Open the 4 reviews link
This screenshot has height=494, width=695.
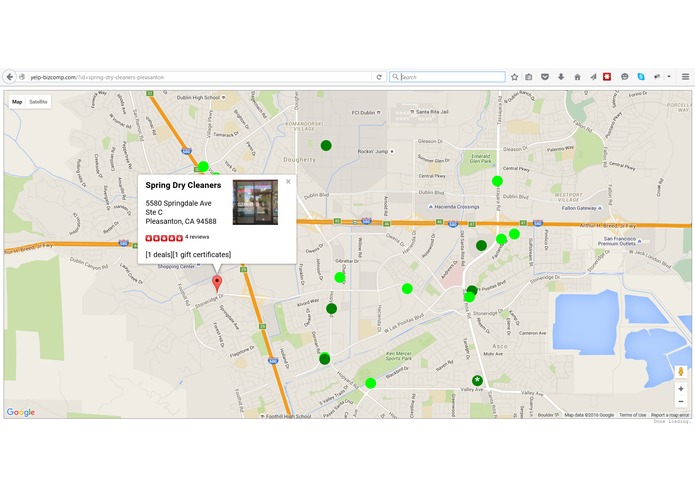coord(197,237)
